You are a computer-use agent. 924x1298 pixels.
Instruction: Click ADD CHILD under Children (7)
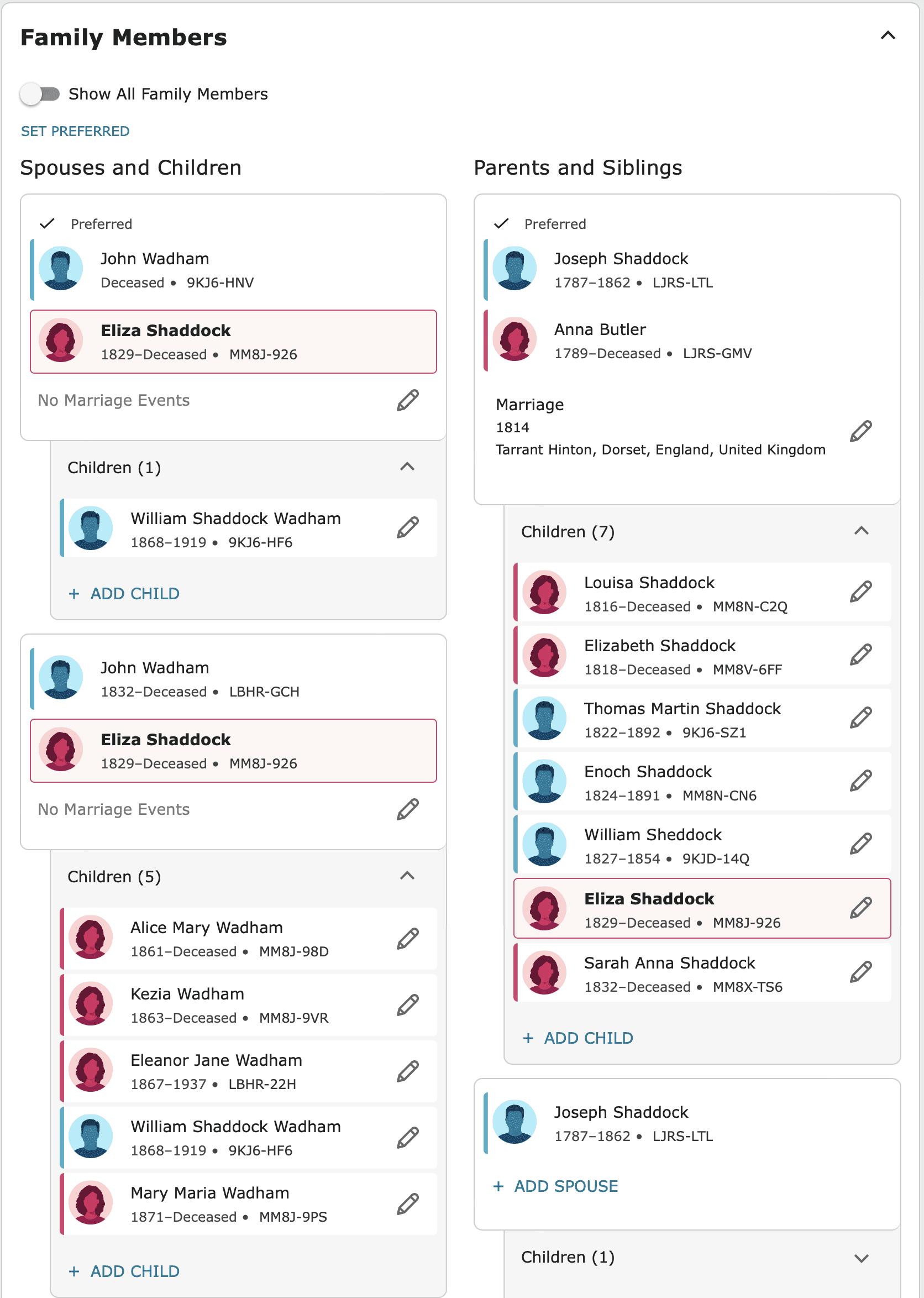pyautogui.click(x=577, y=1038)
